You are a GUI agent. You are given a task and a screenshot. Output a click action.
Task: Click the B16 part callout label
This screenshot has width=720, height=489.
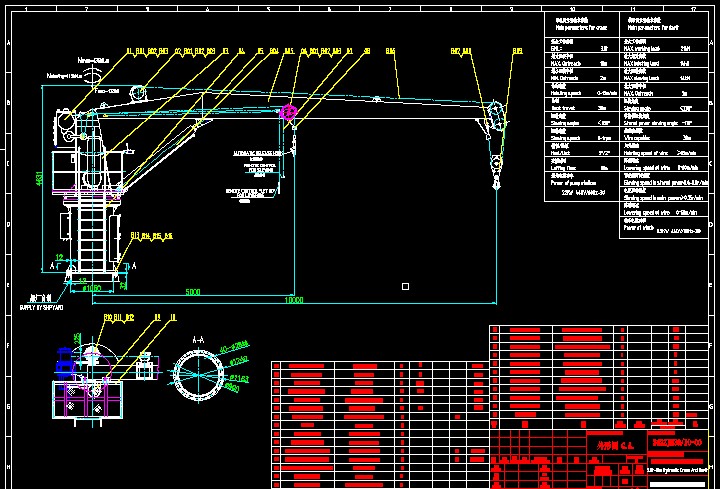click(389, 50)
